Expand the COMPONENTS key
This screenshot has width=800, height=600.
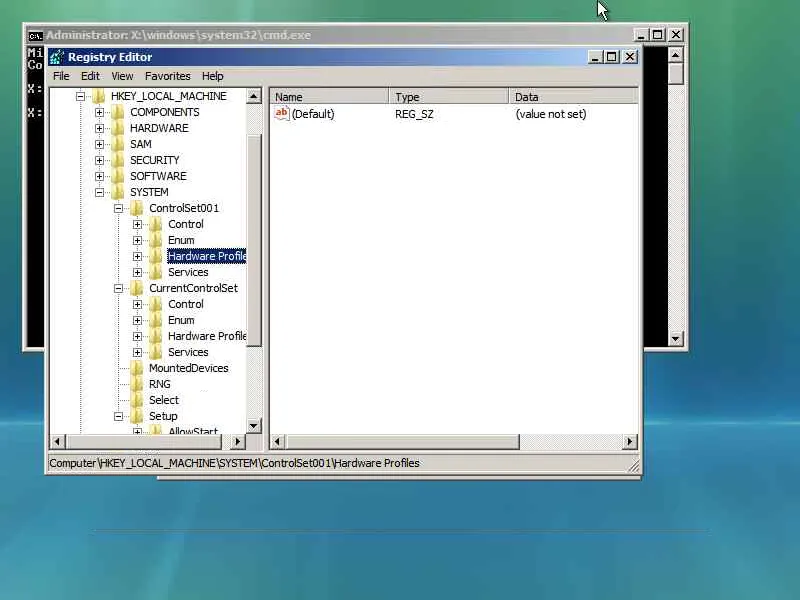coord(99,112)
